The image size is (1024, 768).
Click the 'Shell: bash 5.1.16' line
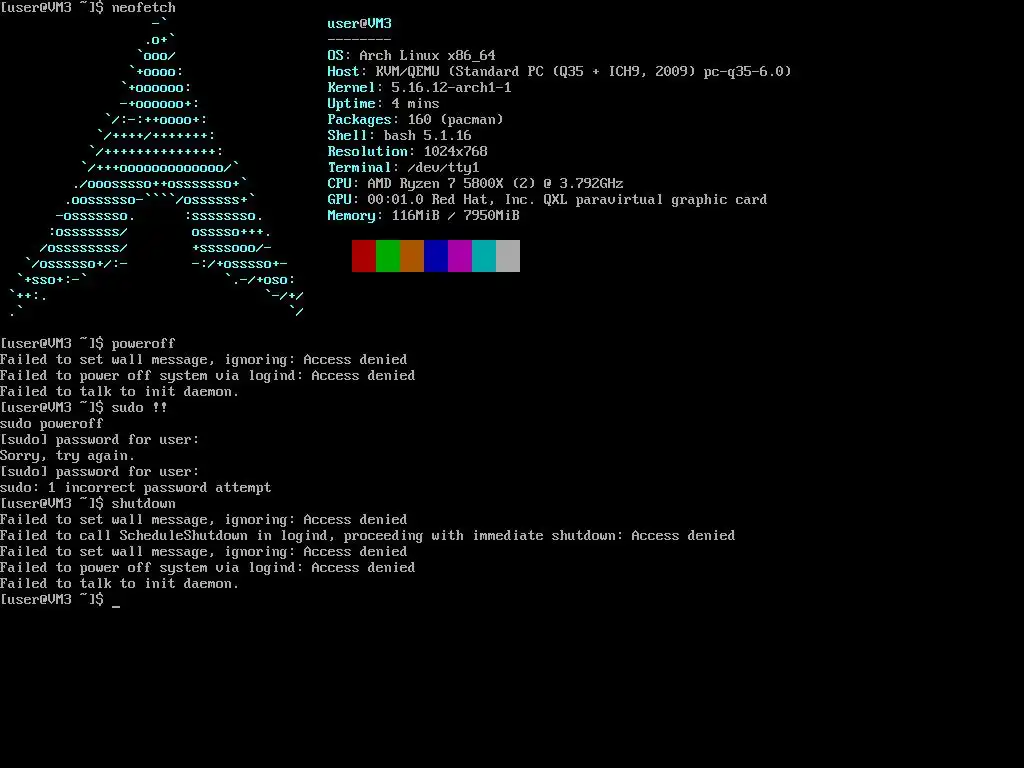tap(399, 135)
